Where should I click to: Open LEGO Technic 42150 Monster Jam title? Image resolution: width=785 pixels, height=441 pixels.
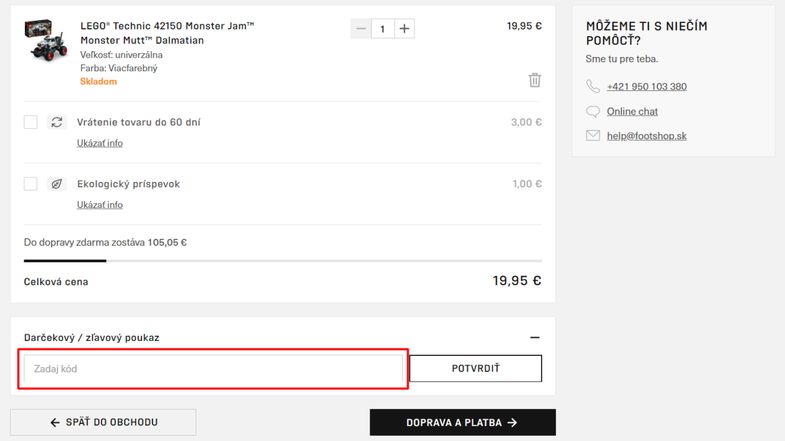(167, 33)
